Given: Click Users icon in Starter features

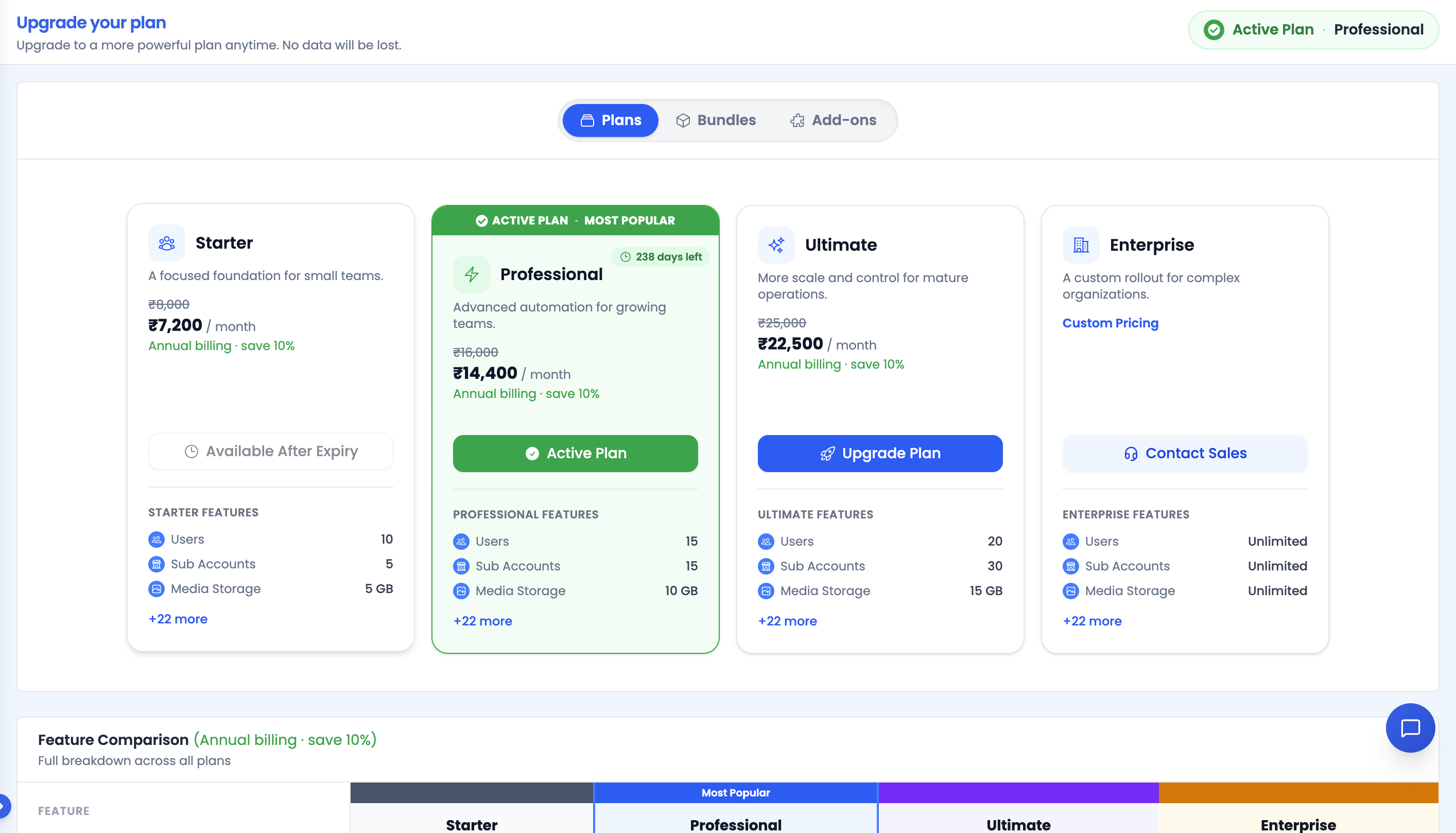Looking at the screenshot, I should pos(156,540).
